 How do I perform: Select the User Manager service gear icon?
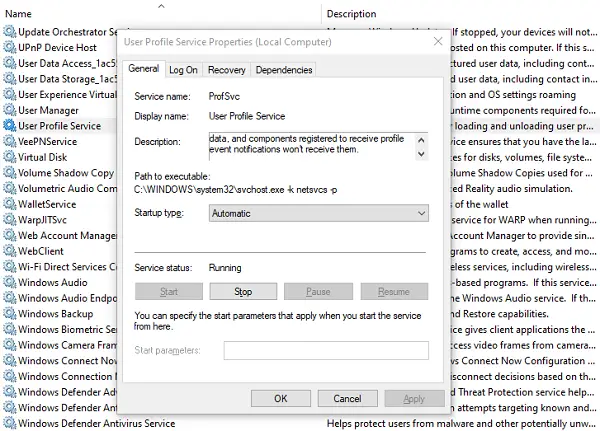(x=10, y=110)
